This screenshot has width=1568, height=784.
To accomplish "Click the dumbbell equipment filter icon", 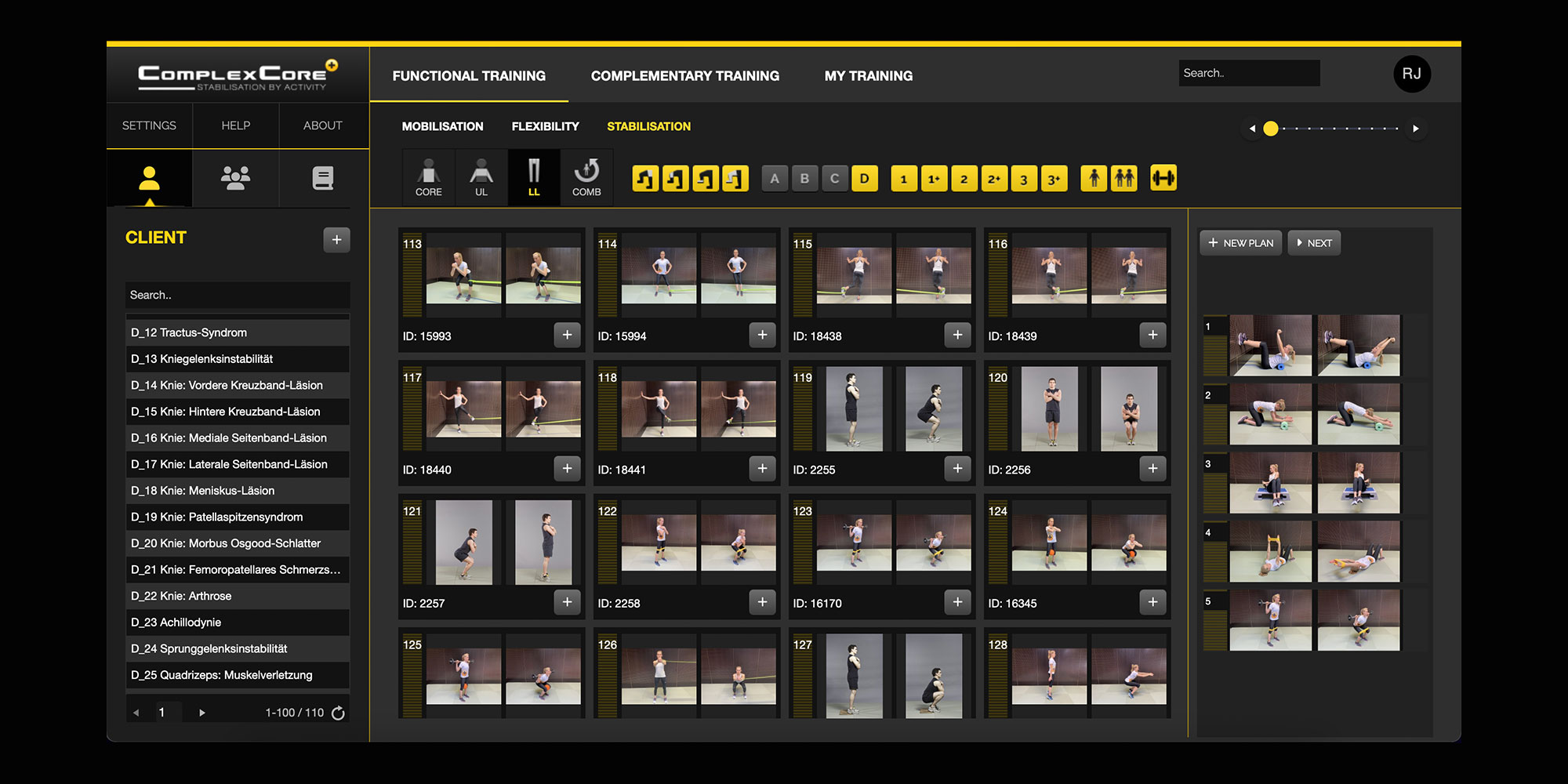I will [1163, 178].
